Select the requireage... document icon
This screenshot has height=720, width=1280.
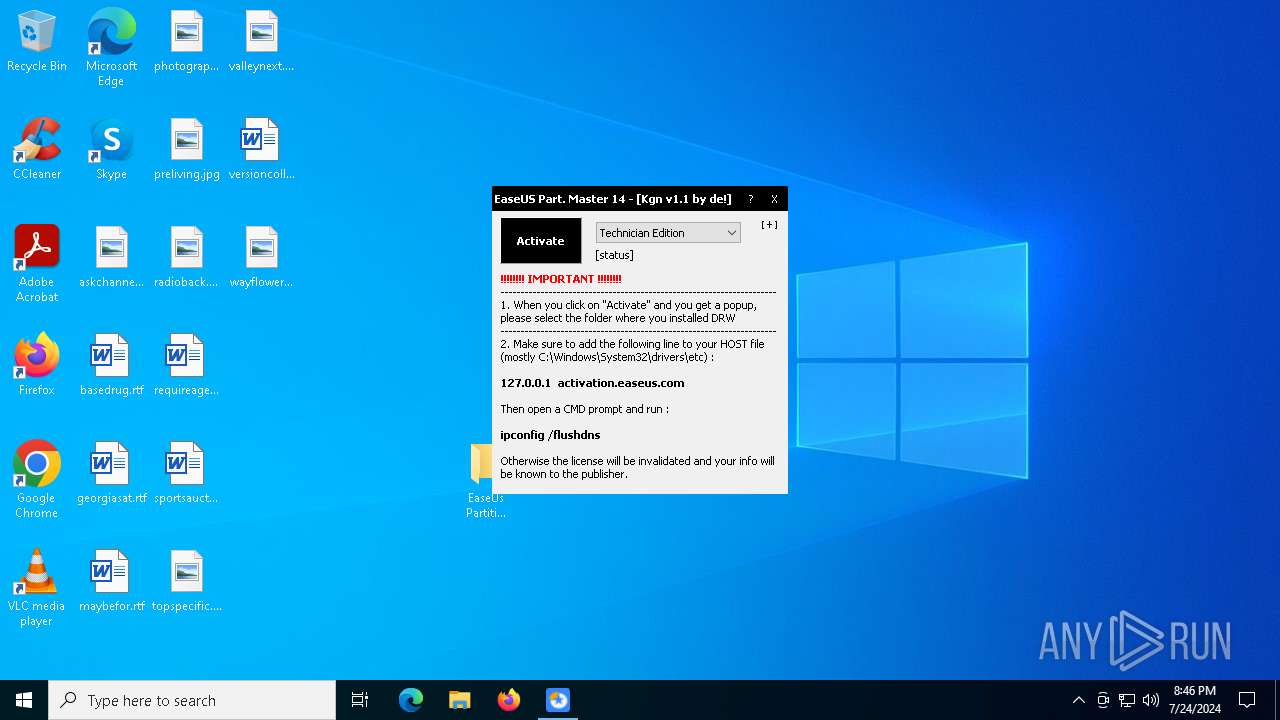[x=186, y=365]
